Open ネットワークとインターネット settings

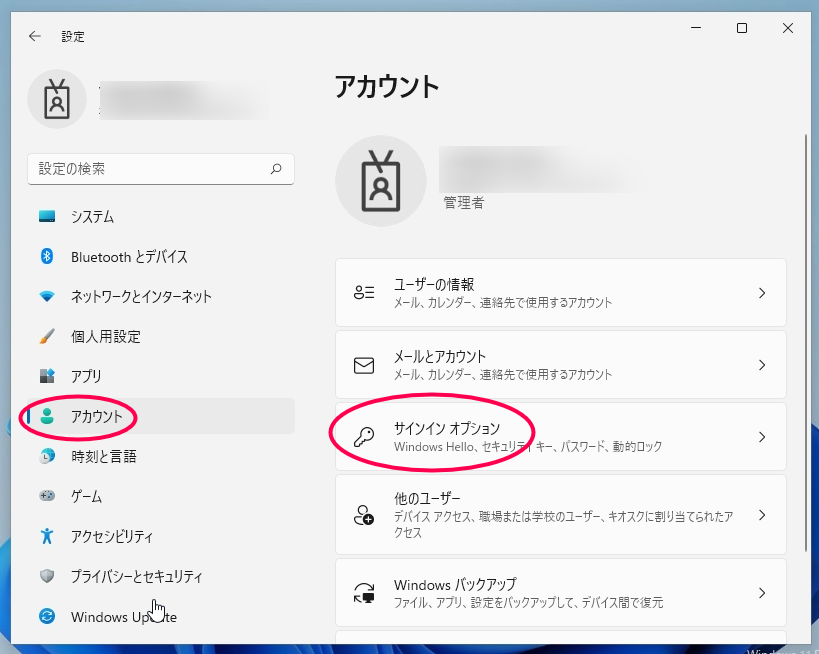(161, 296)
